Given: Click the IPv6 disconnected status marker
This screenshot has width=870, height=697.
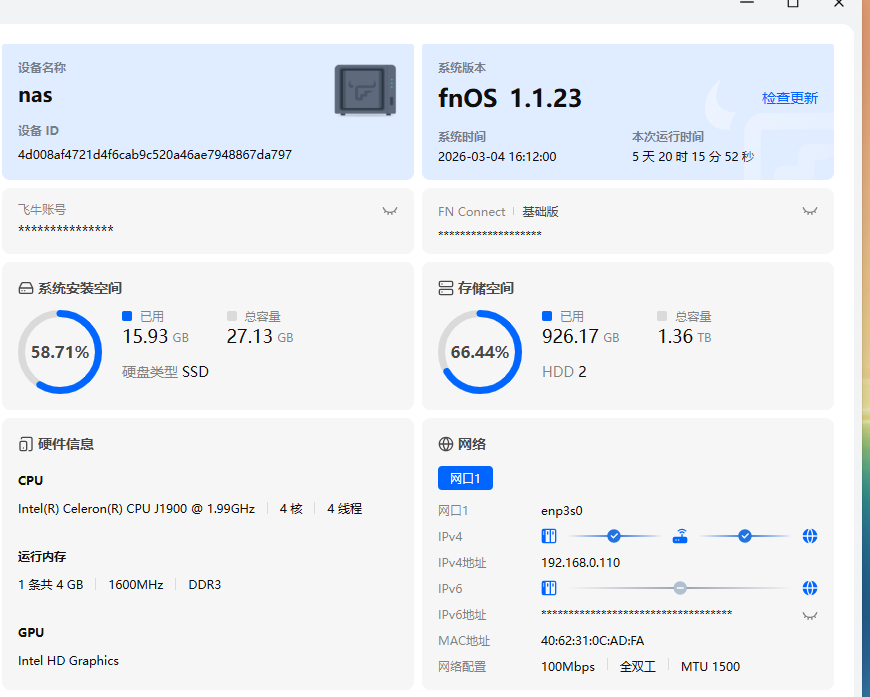Looking at the screenshot, I should [x=680, y=588].
